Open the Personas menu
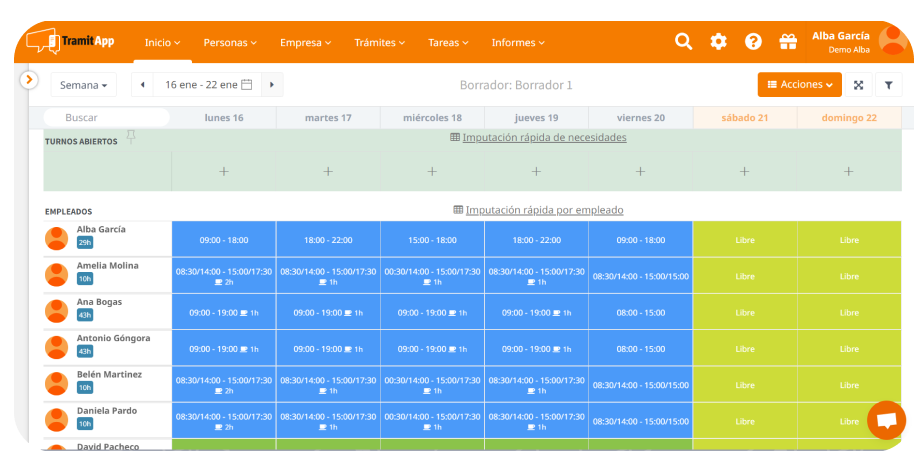914x452 pixels. 230,43
